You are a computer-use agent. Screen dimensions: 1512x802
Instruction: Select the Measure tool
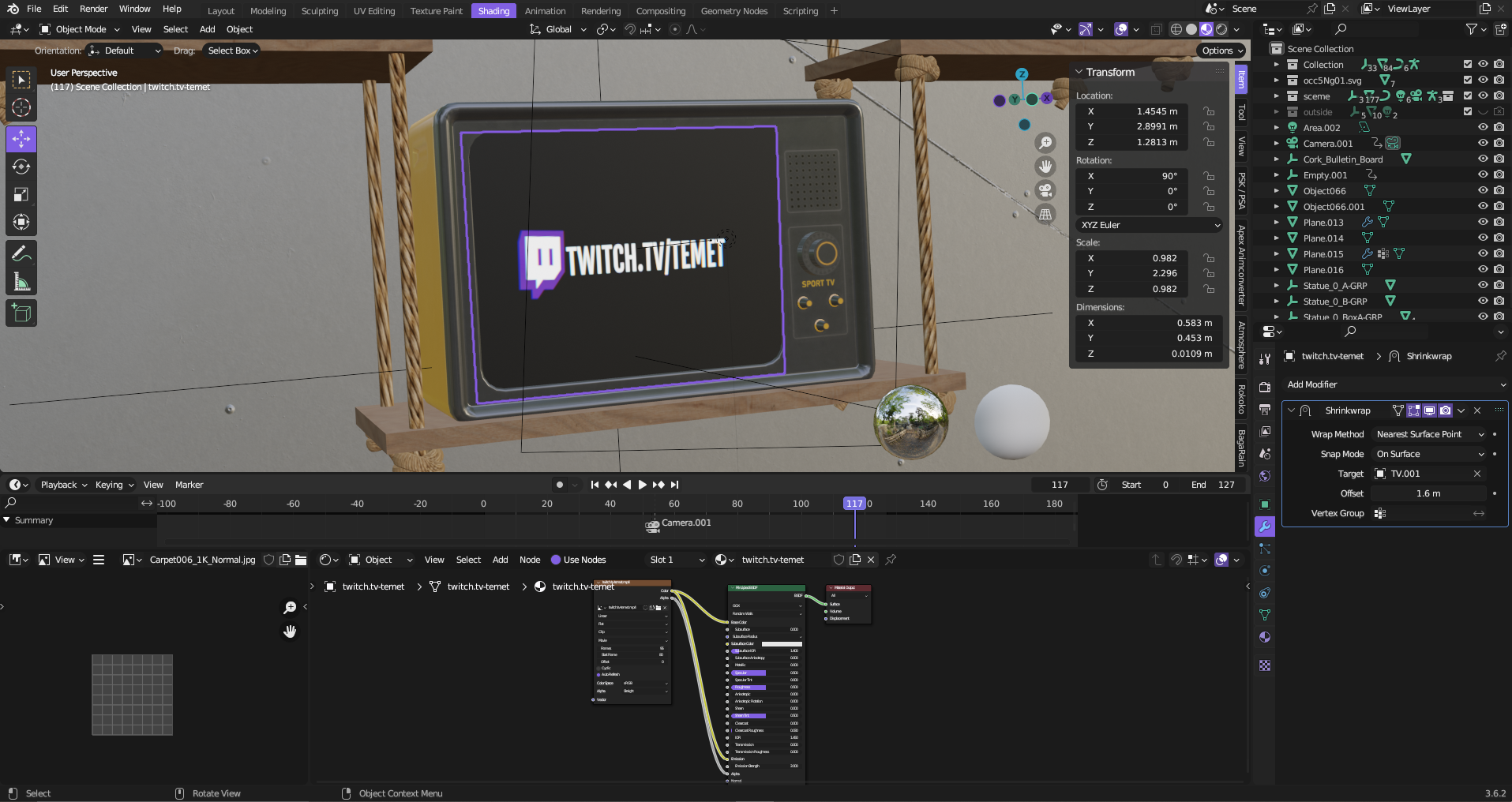[x=21, y=282]
